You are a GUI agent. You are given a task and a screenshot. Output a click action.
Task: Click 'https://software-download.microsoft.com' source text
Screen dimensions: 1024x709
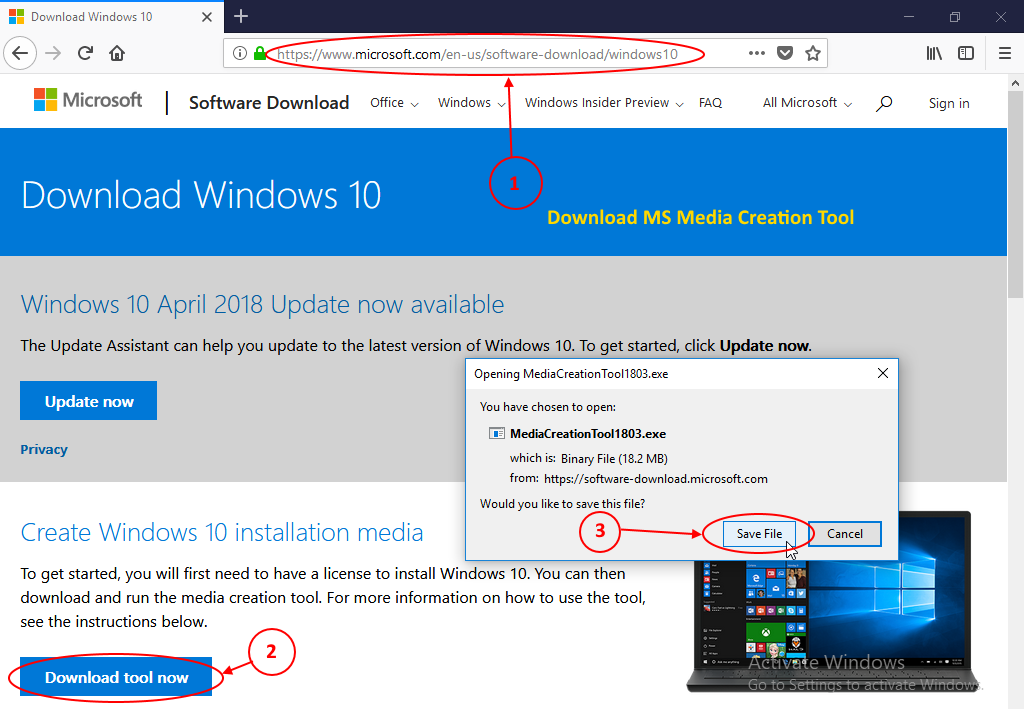pyautogui.click(x=656, y=479)
